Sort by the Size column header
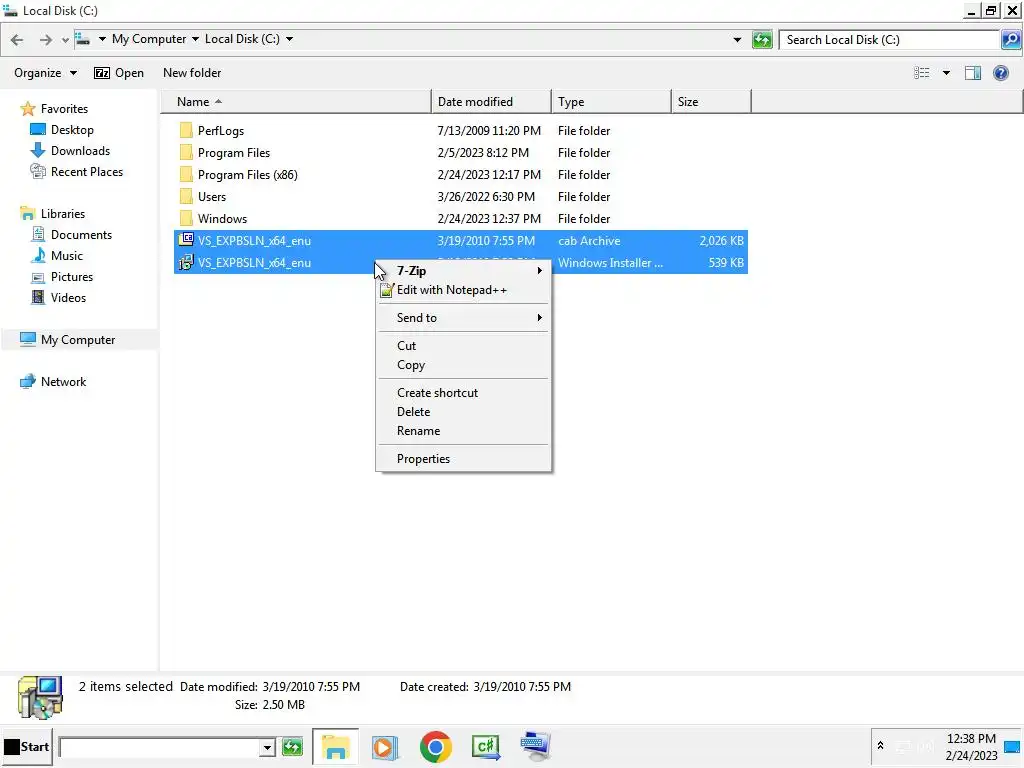Image resolution: width=1024 pixels, height=768 pixels. pyautogui.click(x=711, y=102)
